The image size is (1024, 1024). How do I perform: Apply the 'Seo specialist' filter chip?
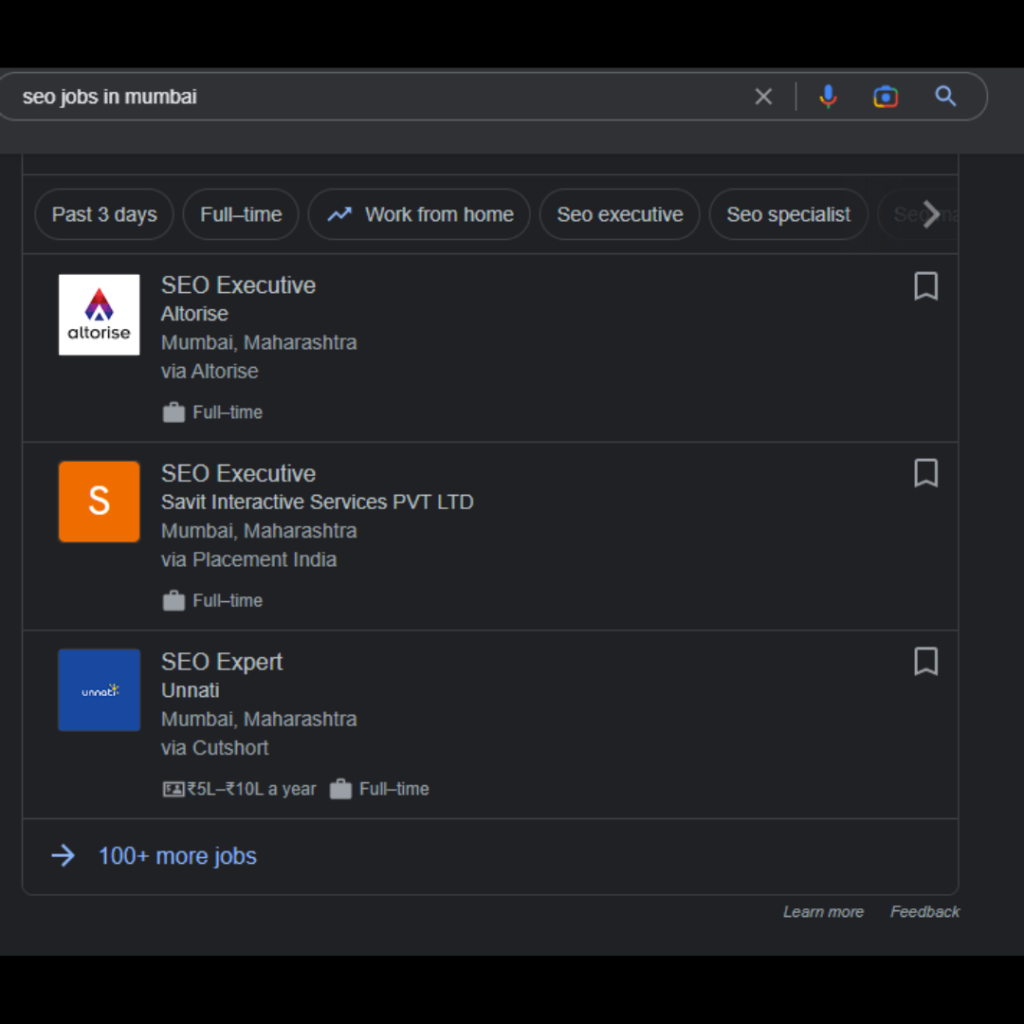pos(788,214)
